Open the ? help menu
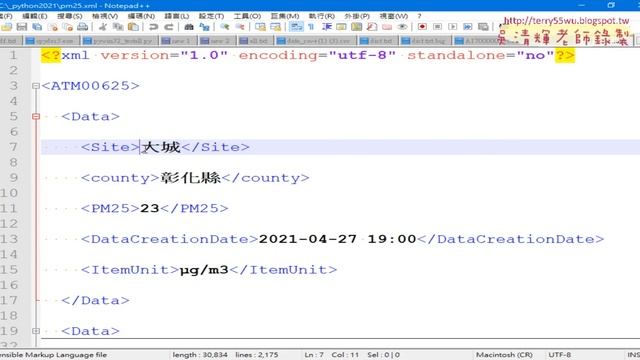640x360 pixels. [419, 16]
